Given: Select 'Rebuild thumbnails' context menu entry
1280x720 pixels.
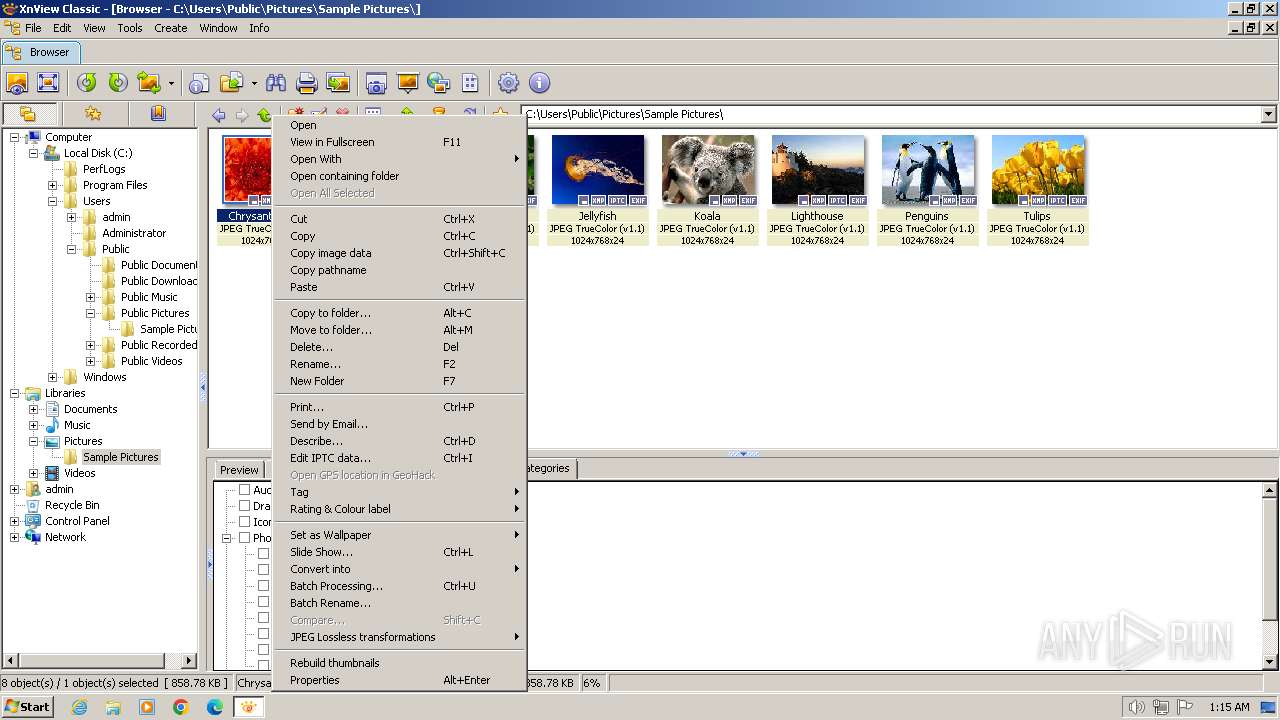Looking at the screenshot, I should click(x=400, y=663).
